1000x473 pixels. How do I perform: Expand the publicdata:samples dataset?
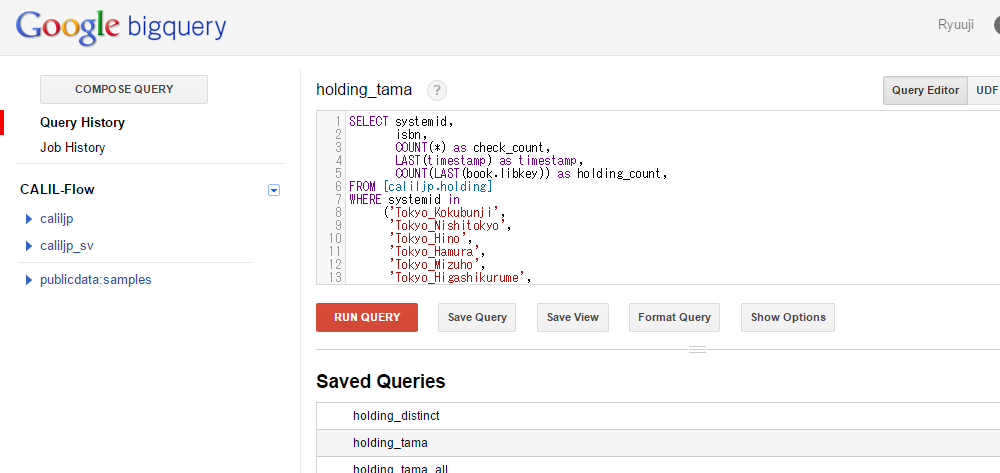28,280
